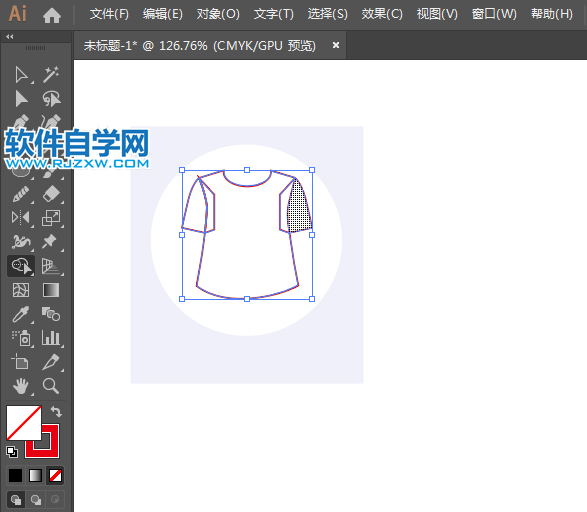The image size is (587, 512).
Task: Select the Mesh tool
Action: pyautogui.click(x=21, y=290)
